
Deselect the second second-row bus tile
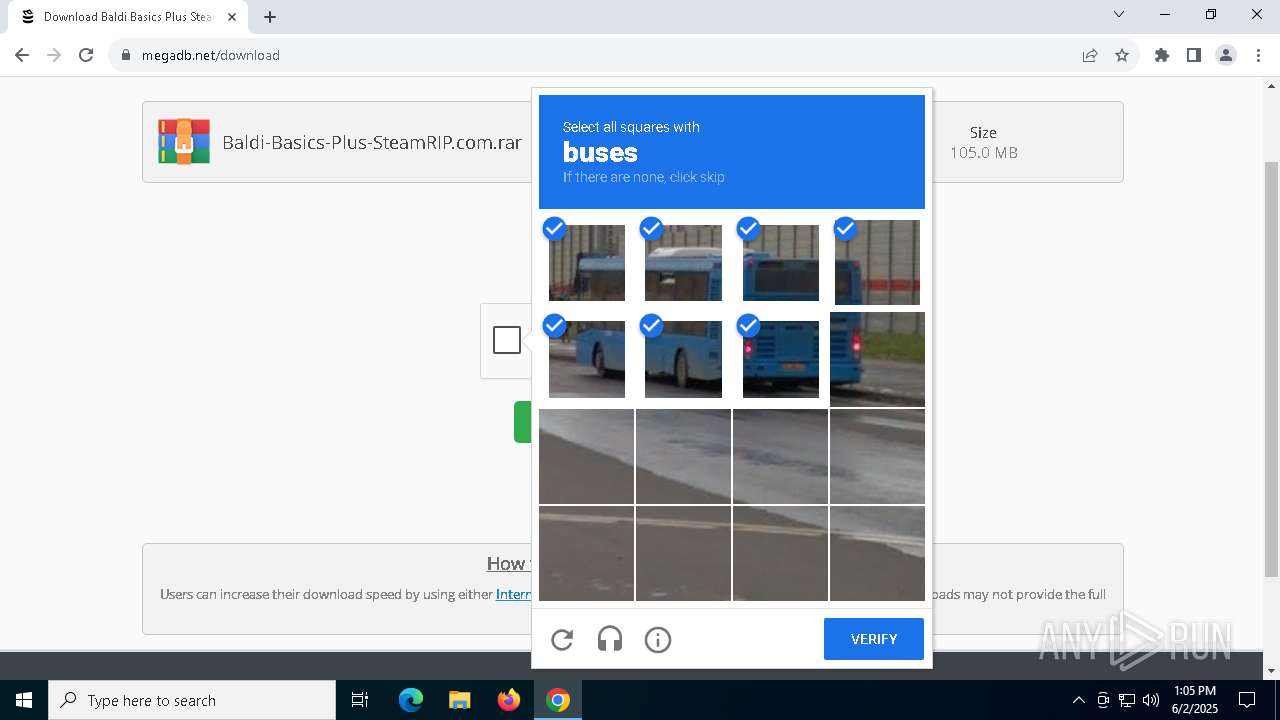click(x=683, y=359)
